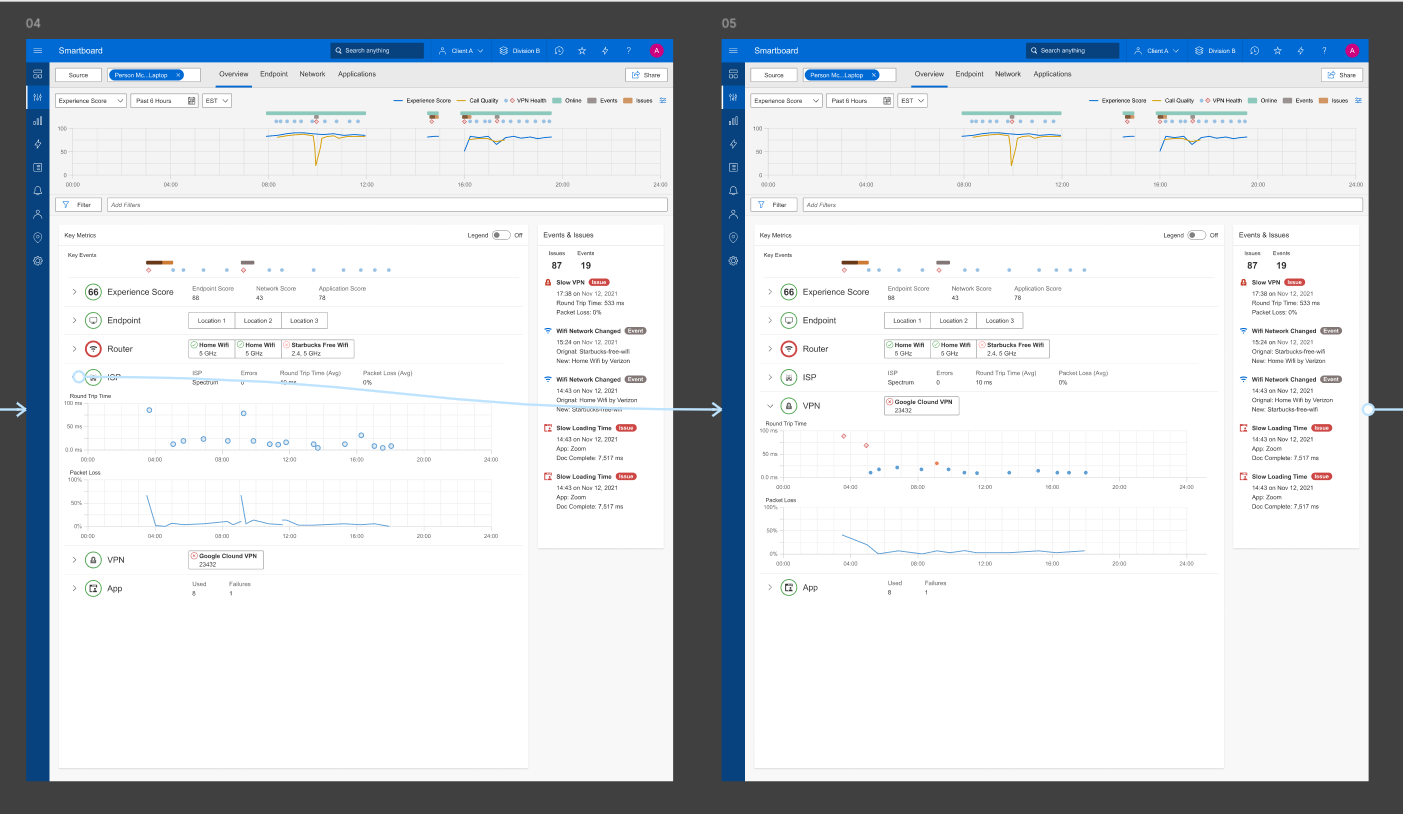Open the notifications bell in the sidebar
1403x814 pixels.
[x=37, y=191]
